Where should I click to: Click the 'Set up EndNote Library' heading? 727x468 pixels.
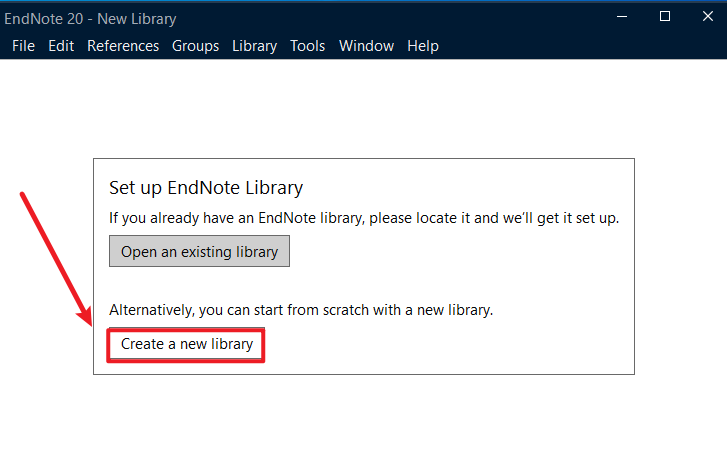pyautogui.click(x=206, y=188)
